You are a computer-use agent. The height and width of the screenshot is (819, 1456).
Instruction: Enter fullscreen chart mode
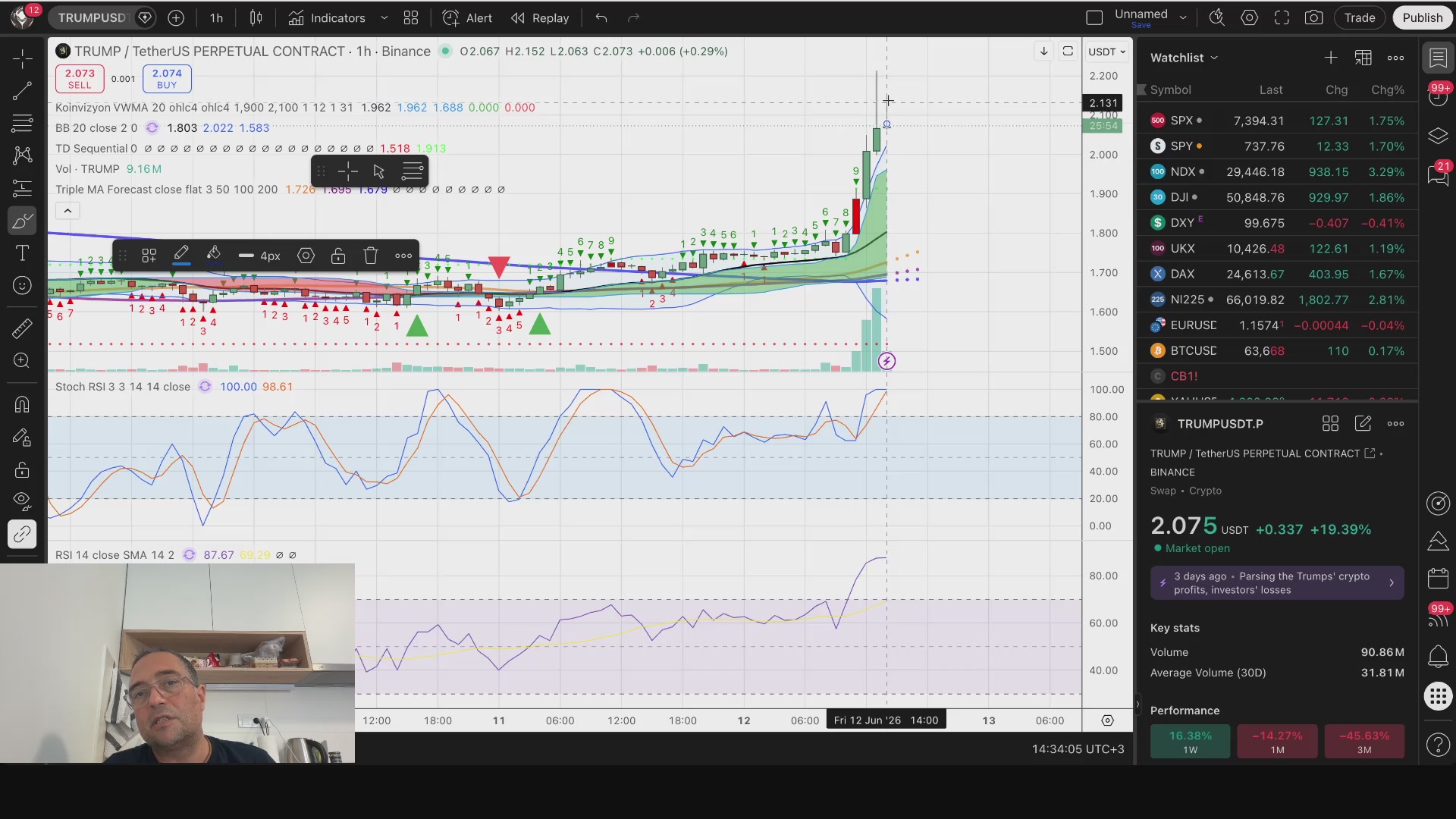point(1282,17)
